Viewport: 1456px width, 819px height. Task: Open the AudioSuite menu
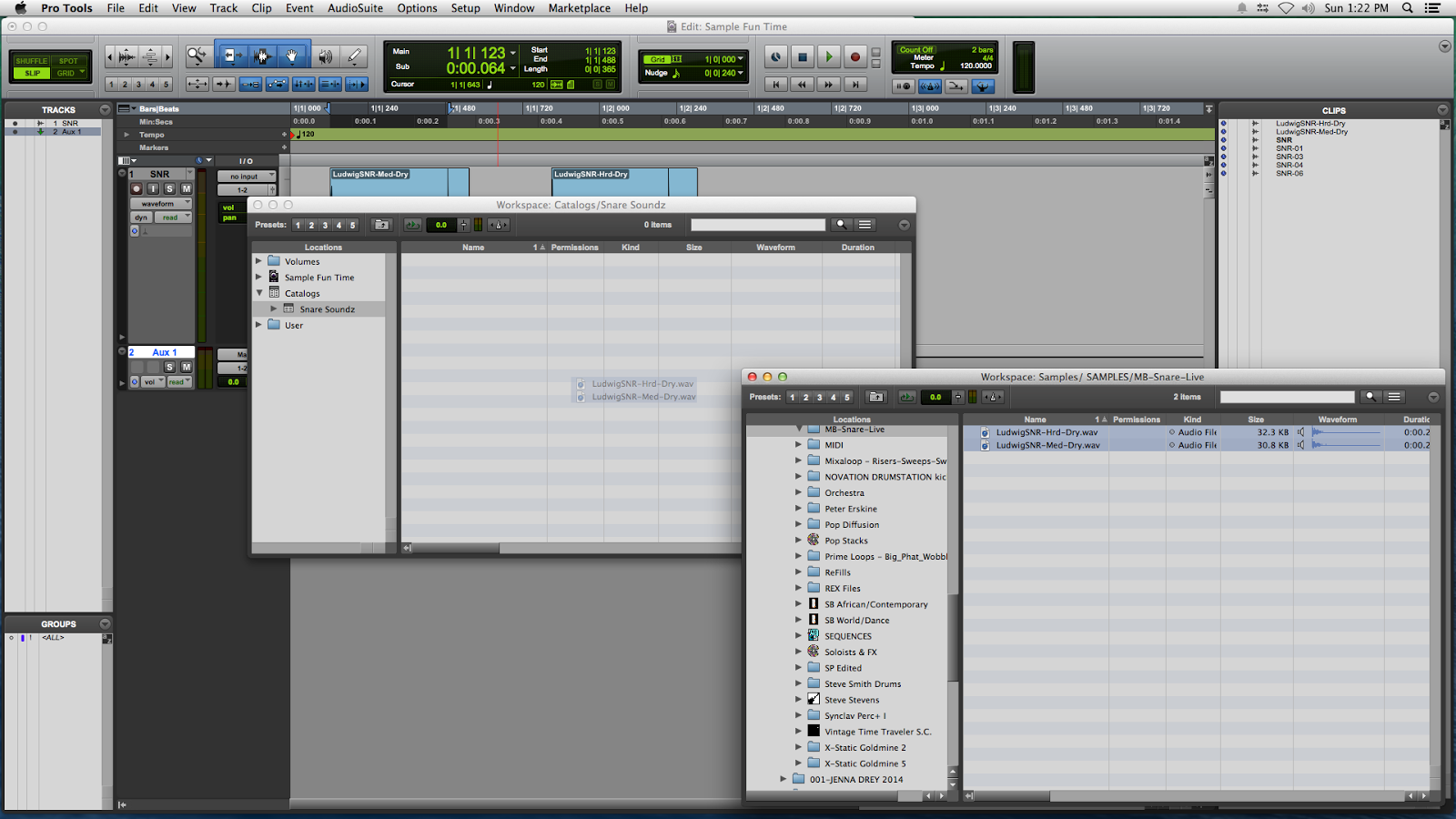(x=355, y=8)
